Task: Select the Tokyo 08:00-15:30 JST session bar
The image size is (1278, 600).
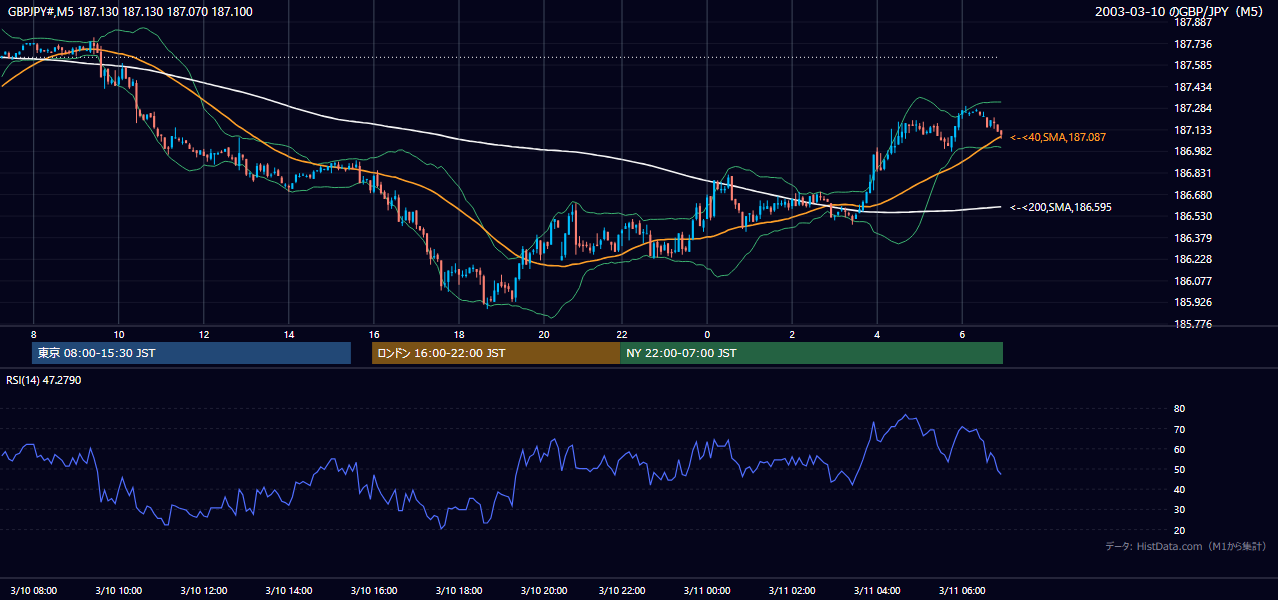Action: click(192, 353)
